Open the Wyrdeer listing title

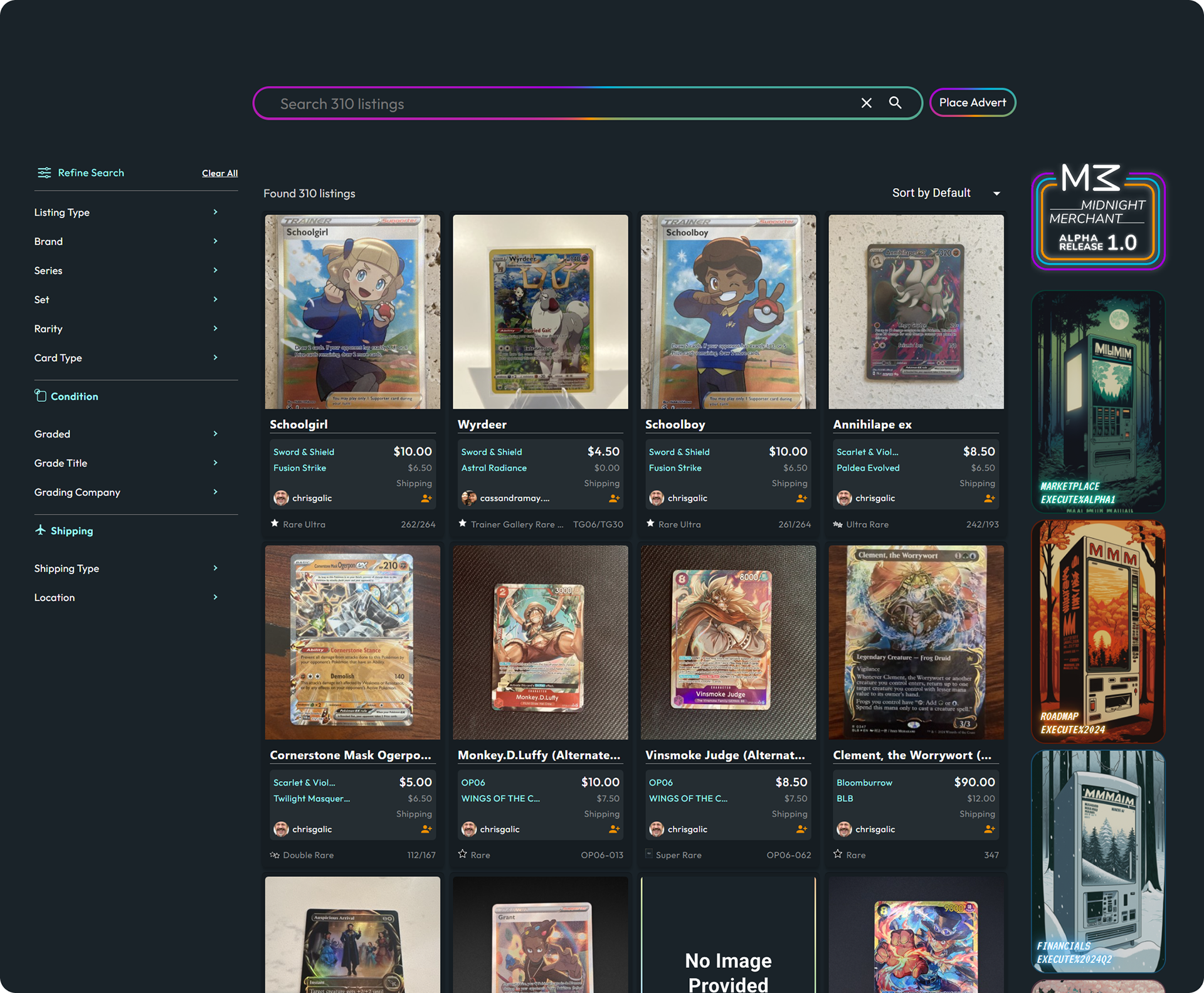pos(482,424)
